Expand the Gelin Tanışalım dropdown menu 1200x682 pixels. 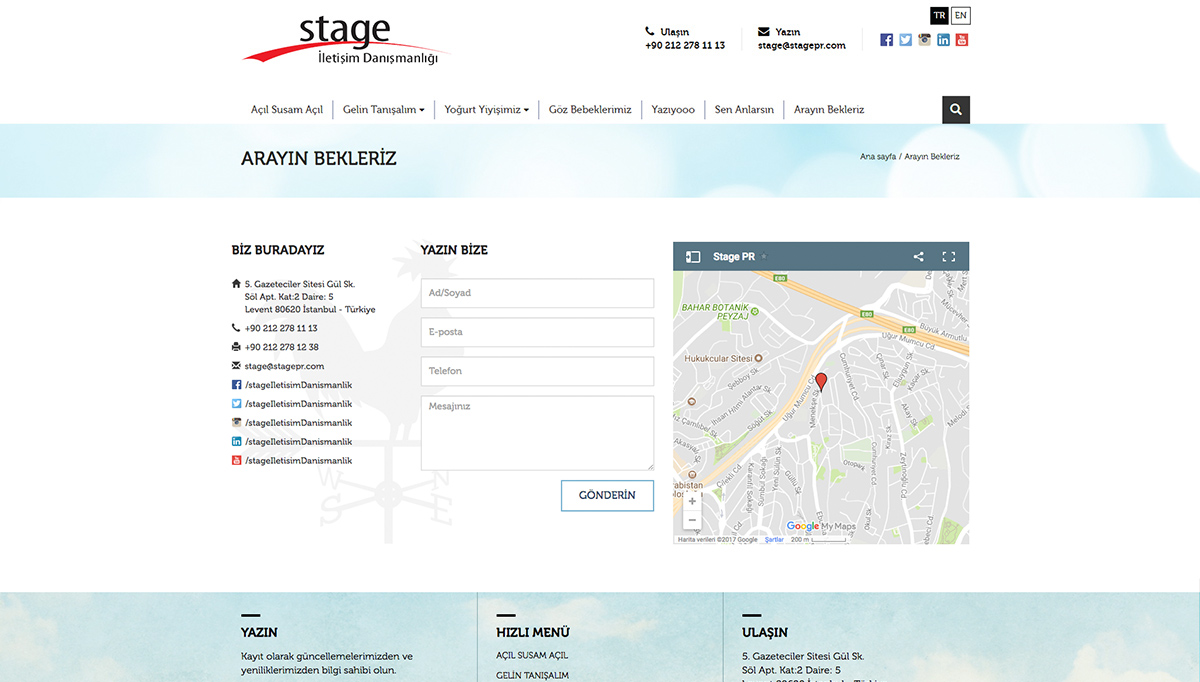[384, 110]
